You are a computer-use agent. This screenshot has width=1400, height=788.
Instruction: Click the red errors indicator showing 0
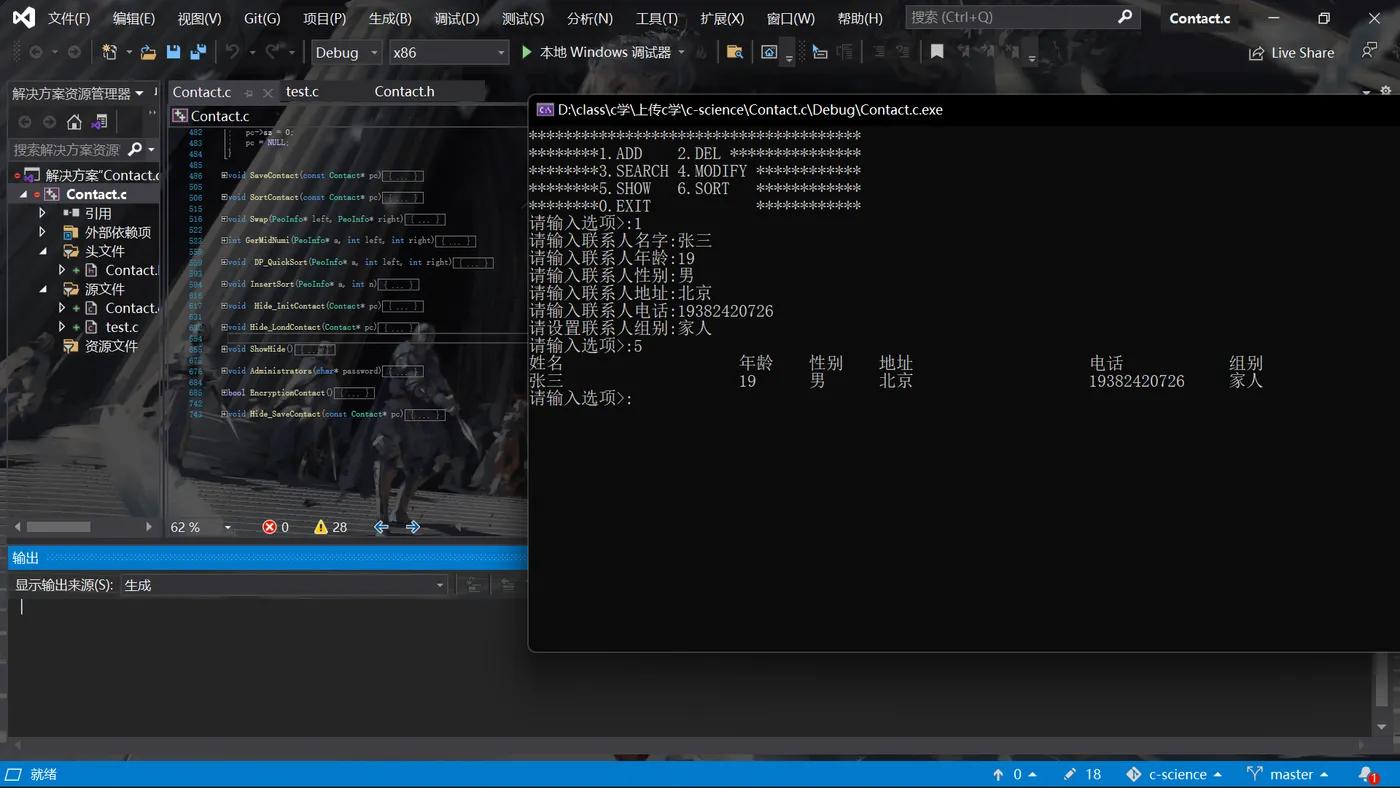(276, 527)
